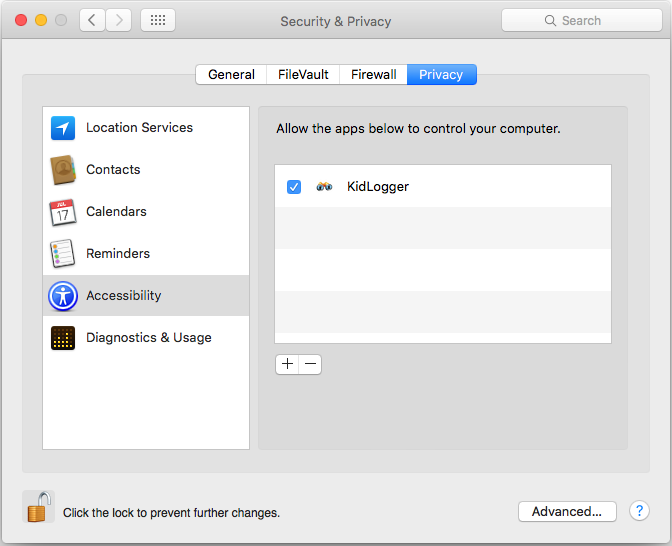Image resolution: width=672 pixels, height=546 pixels.
Task: Click the Diagnostics & Usage icon
Action: pyautogui.click(x=63, y=338)
